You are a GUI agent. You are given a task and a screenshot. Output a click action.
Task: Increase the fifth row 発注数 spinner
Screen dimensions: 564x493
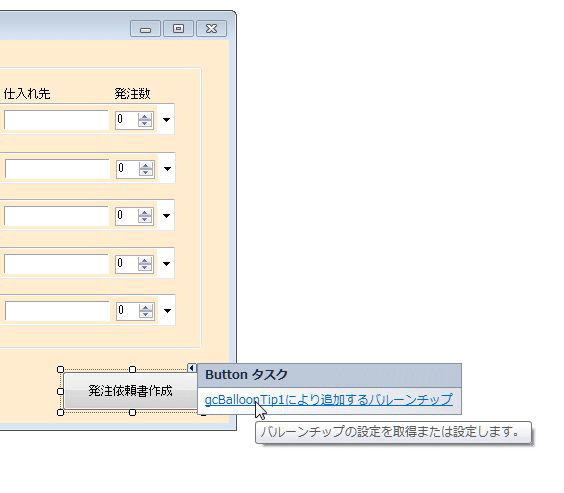(146, 307)
